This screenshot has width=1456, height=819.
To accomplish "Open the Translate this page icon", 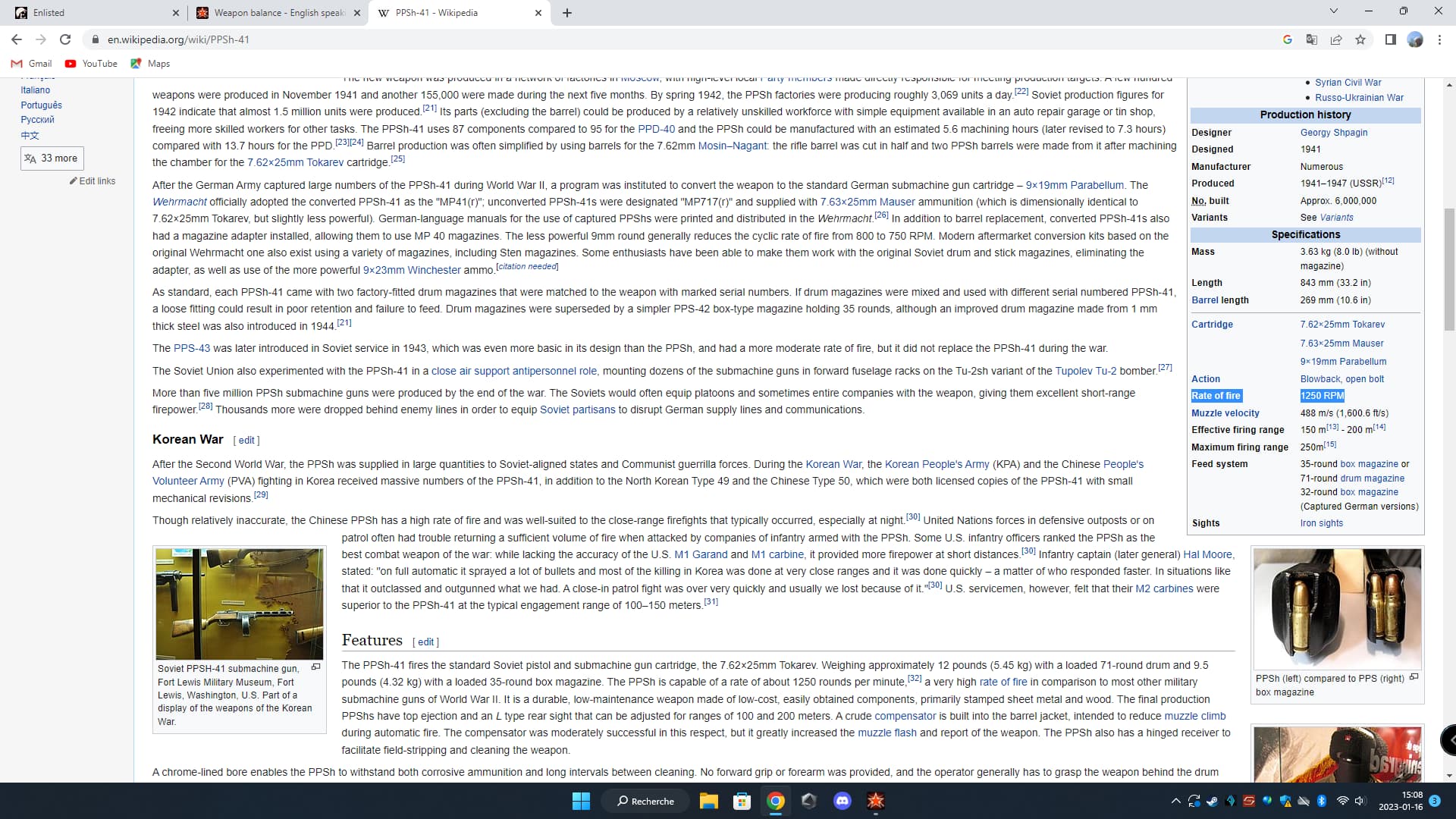I will [x=1312, y=39].
